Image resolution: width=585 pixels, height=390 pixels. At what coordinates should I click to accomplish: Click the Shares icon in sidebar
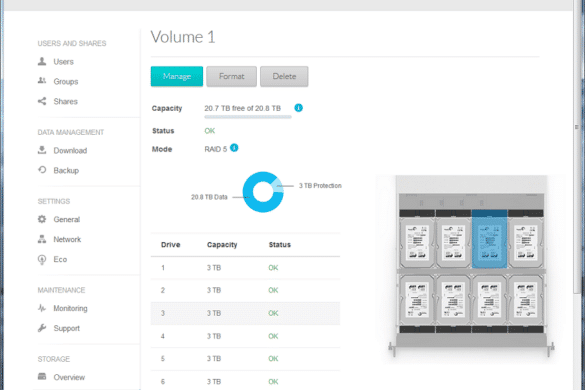coord(42,101)
